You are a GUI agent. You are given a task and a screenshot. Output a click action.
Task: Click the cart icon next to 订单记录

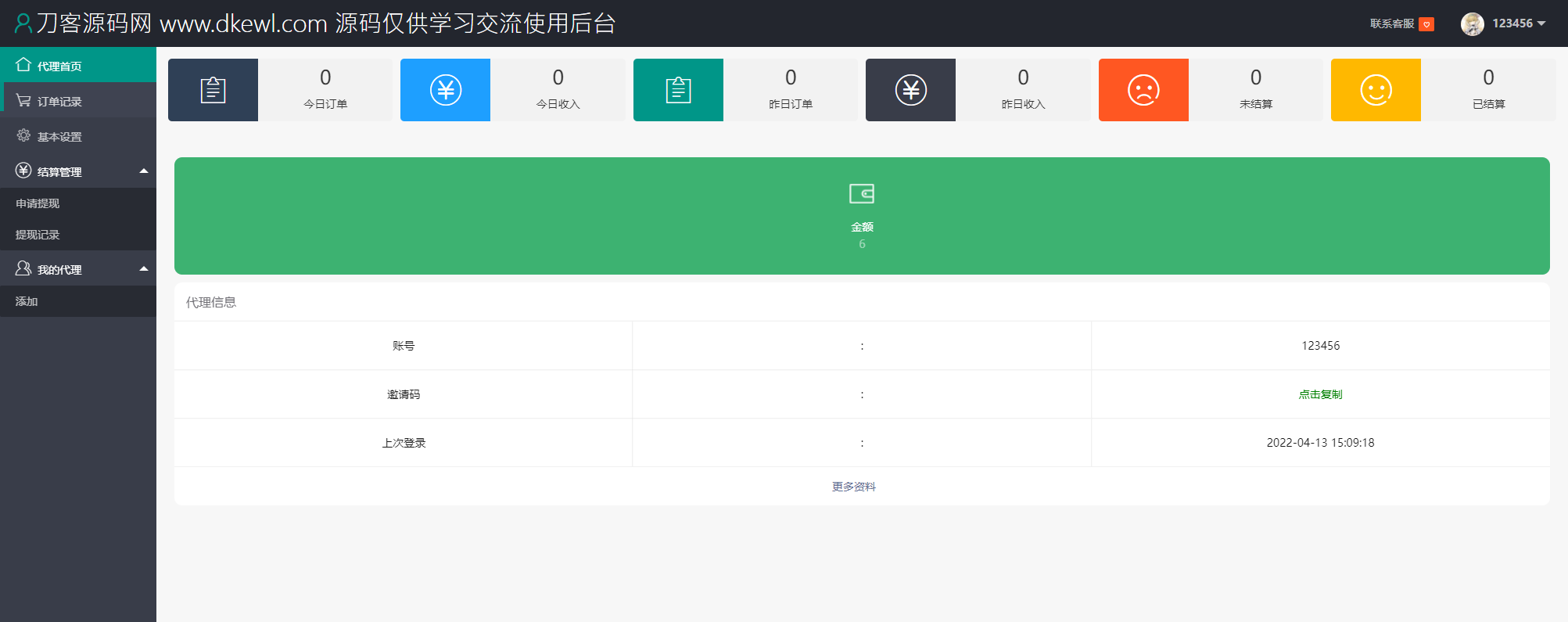(23, 101)
